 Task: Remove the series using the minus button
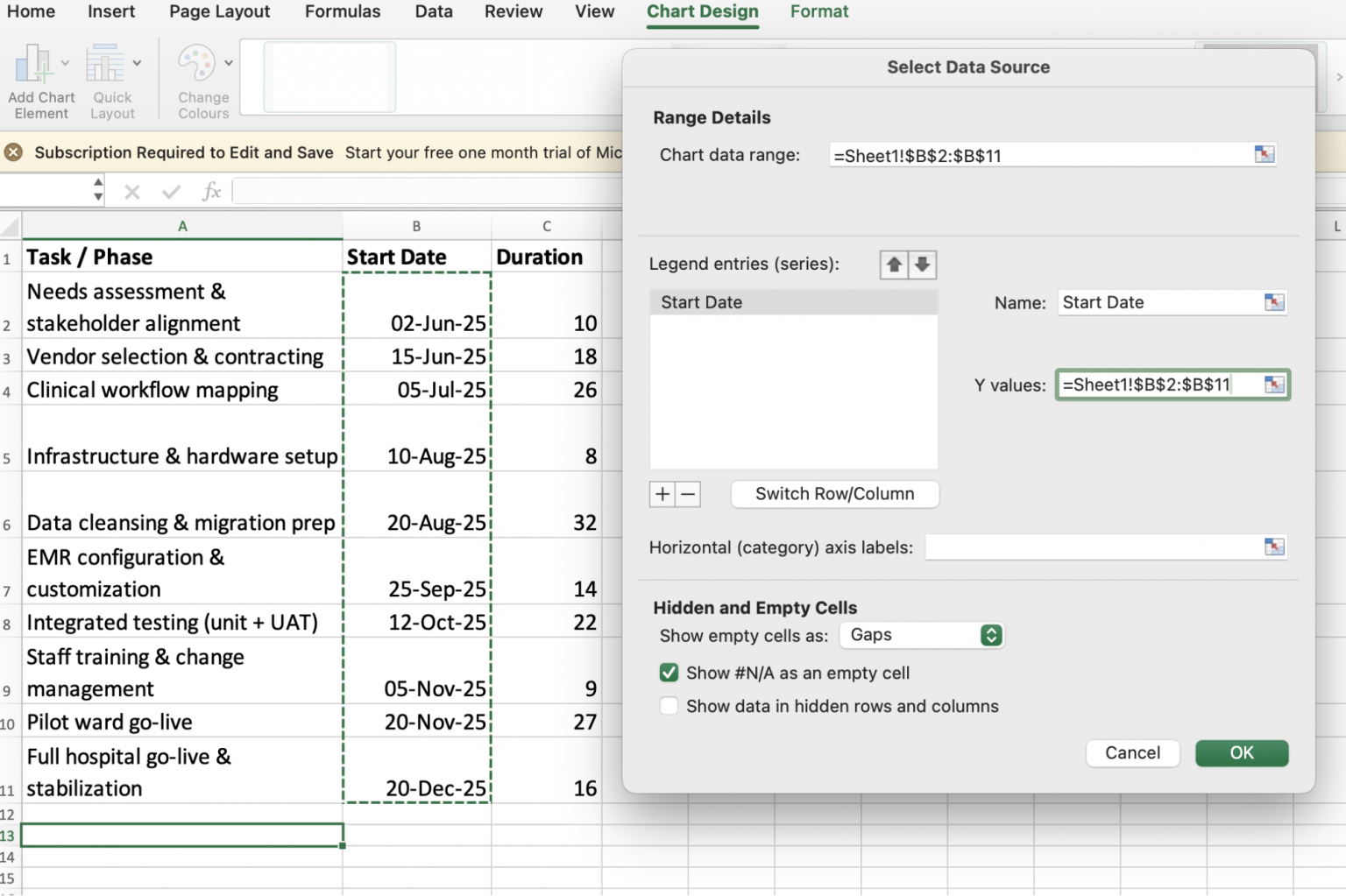point(689,494)
